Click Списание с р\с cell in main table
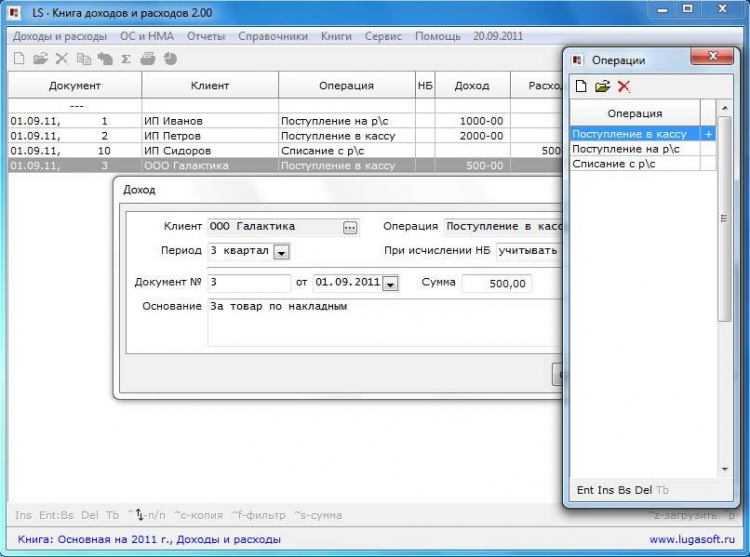This screenshot has width=750, height=557. (x=347, y=151)
